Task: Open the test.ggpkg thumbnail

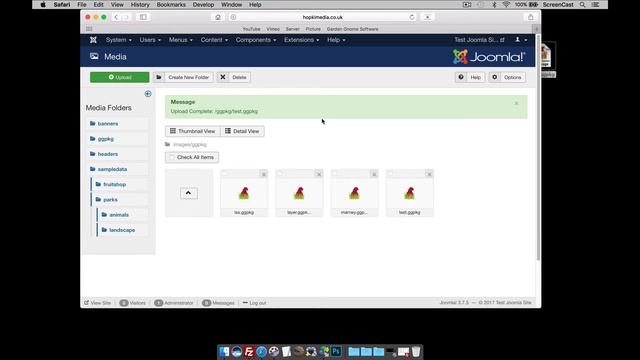Action: [409, 193]
